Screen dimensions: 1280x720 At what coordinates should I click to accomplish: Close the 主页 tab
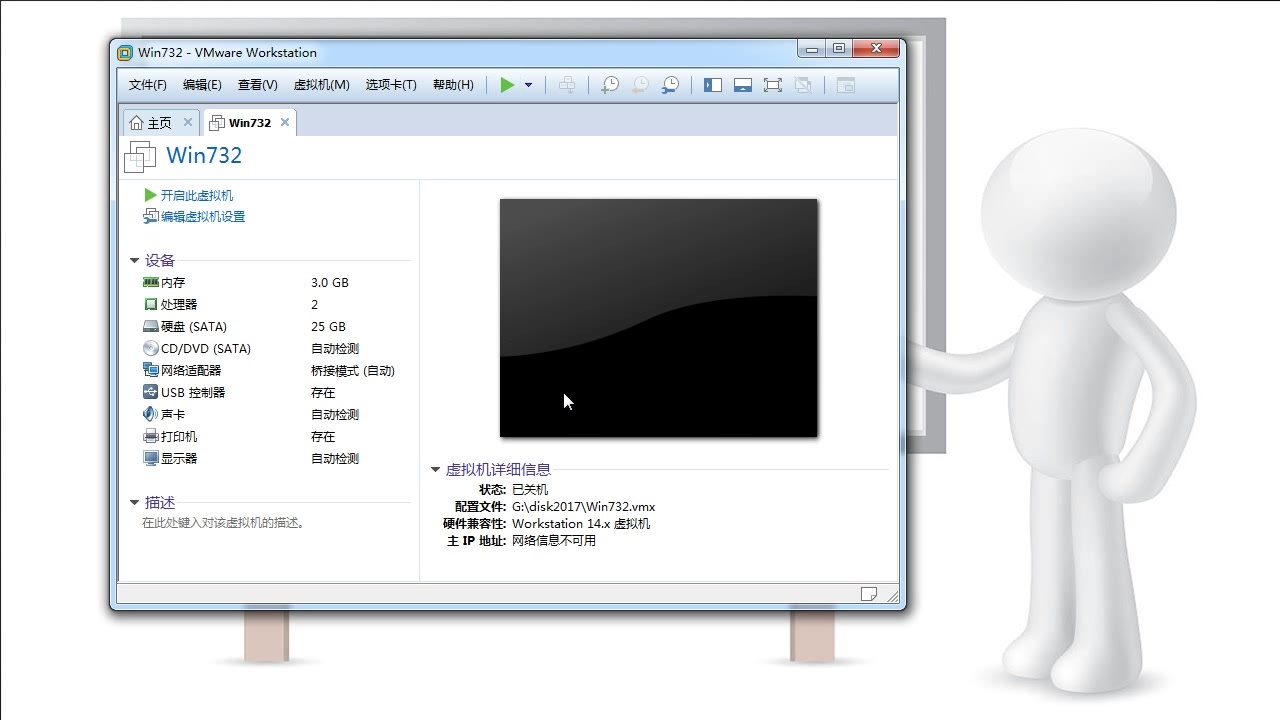click(x=187, y=122)
